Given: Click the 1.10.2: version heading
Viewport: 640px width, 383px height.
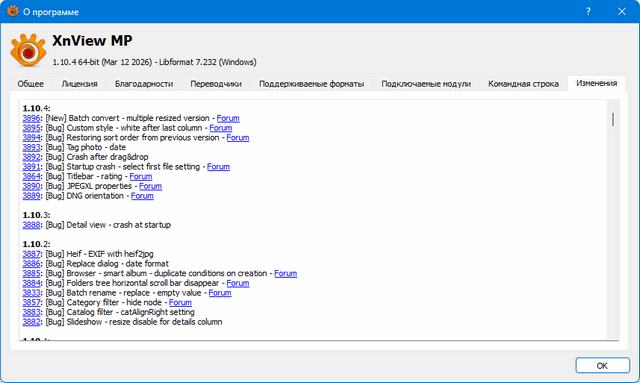Looking at the screenshot, I should 36,244.
